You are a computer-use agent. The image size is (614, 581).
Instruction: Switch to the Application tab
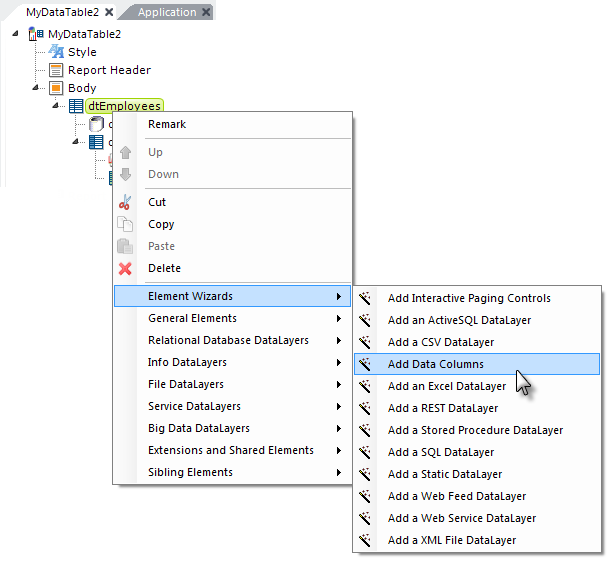(x=167, y=12)
